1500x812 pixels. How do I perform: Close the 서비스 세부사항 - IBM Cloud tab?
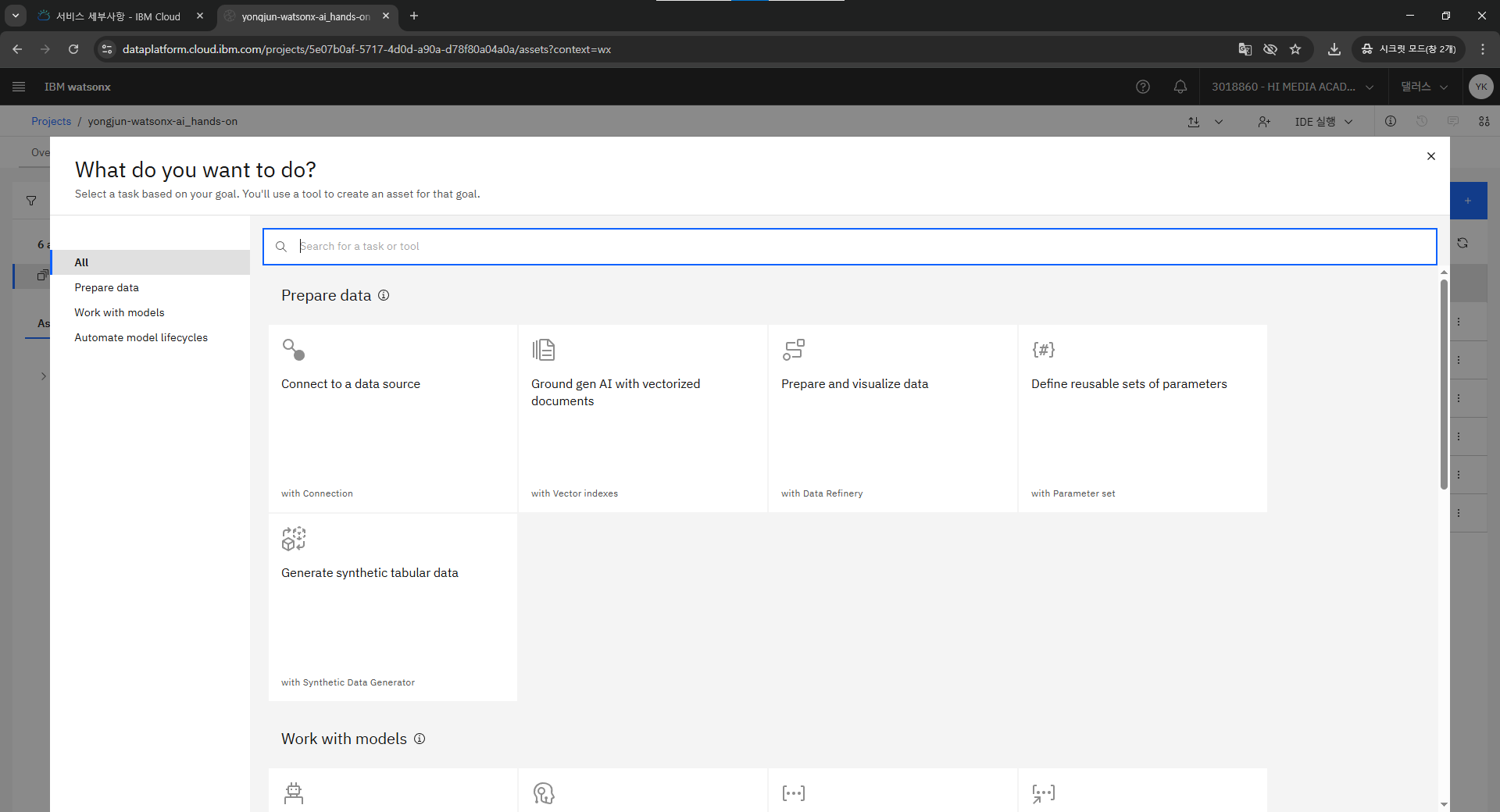tap(200, 16)
